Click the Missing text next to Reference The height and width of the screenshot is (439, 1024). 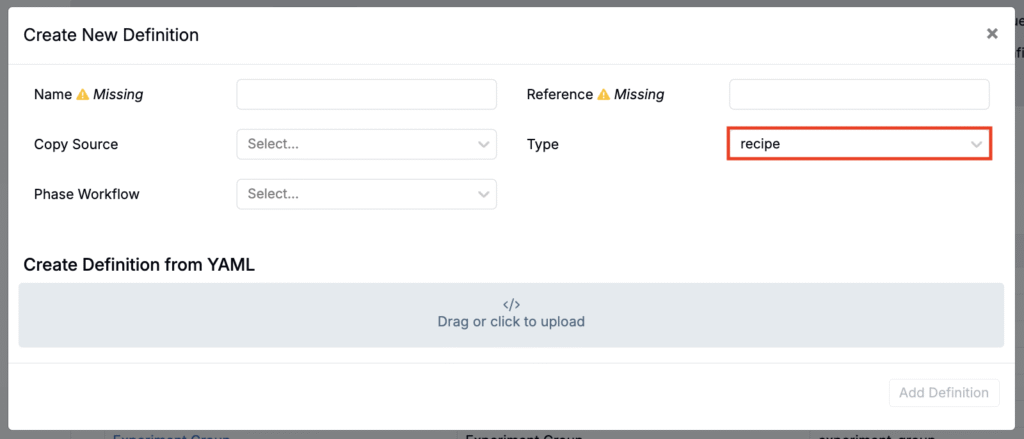pyautogui.click(x=639, y=95)
